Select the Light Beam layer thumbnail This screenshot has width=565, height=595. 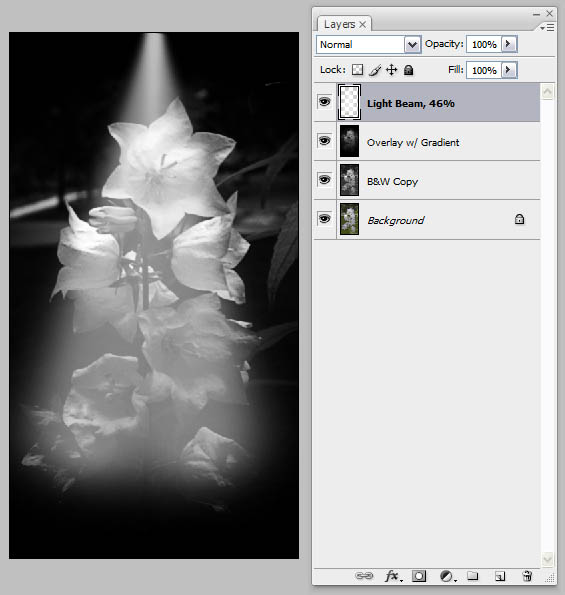(349, 102)
